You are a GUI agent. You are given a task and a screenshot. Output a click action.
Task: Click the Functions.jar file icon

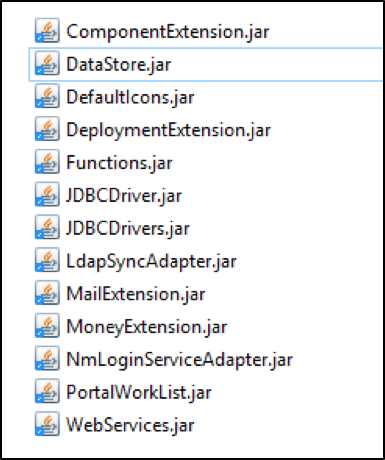47,162
